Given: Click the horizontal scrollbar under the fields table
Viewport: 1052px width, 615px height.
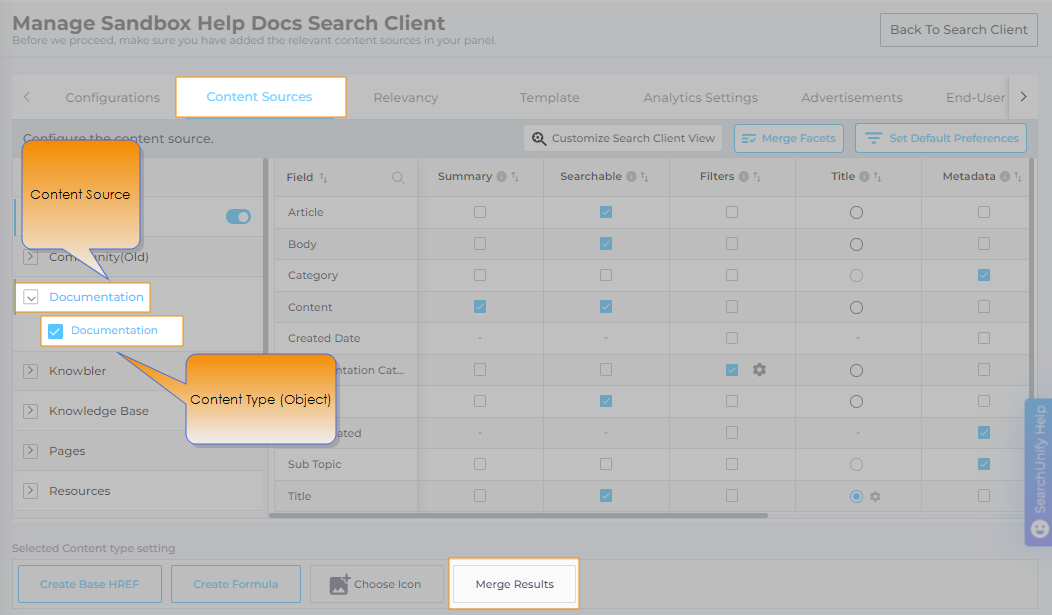Looking at the screenshot, I should point(518,516).
